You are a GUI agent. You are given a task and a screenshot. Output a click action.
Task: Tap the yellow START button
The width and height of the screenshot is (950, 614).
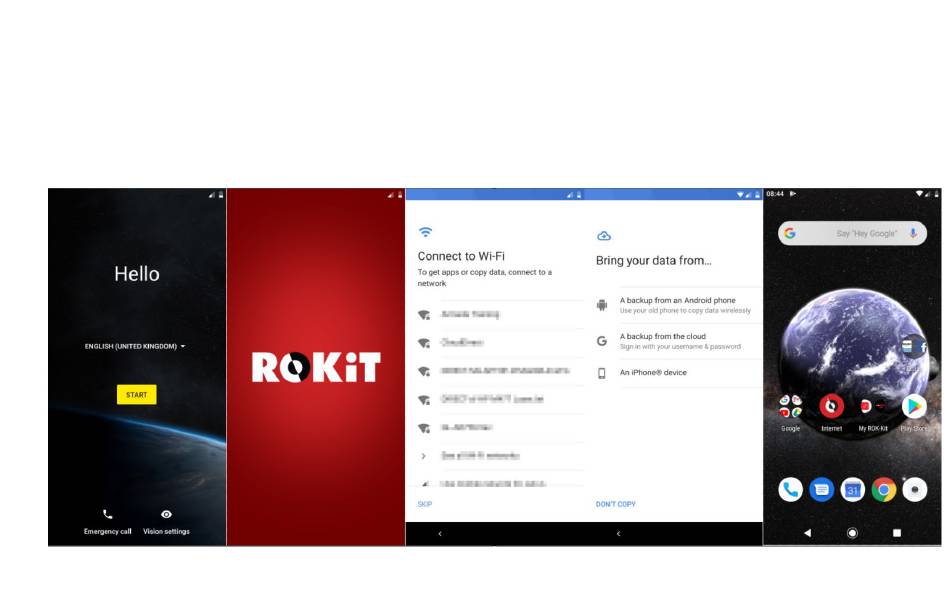[x=136, y=395]
